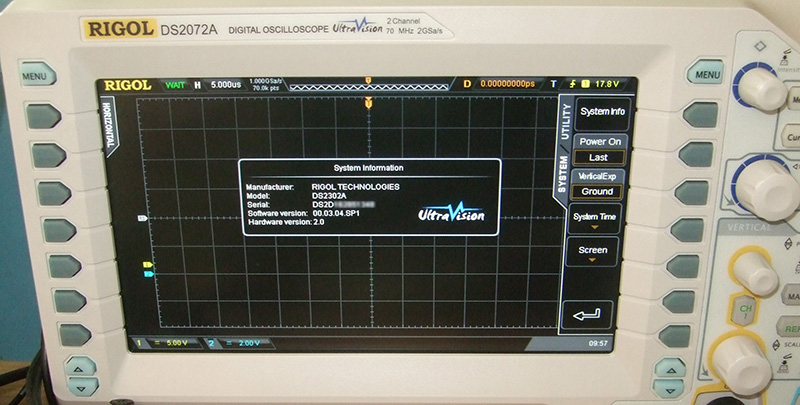Click the orange trigger position marker at top
800x405 pixels.
[369, 102]
